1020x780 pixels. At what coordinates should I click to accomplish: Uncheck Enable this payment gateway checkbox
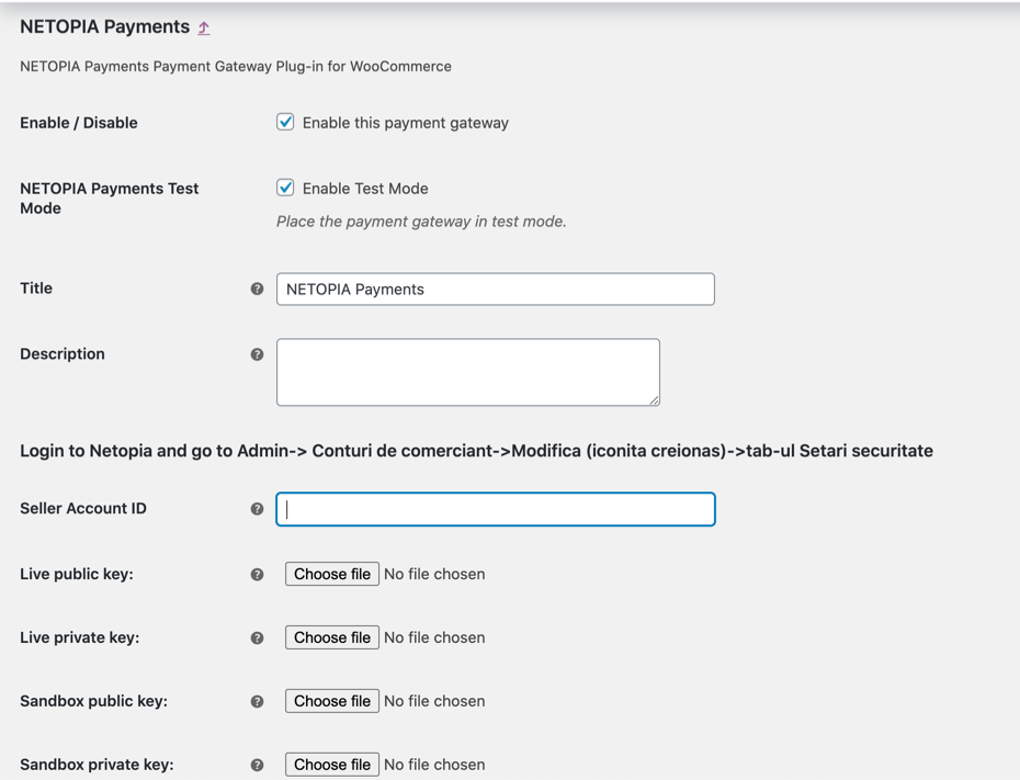[285, 123]
